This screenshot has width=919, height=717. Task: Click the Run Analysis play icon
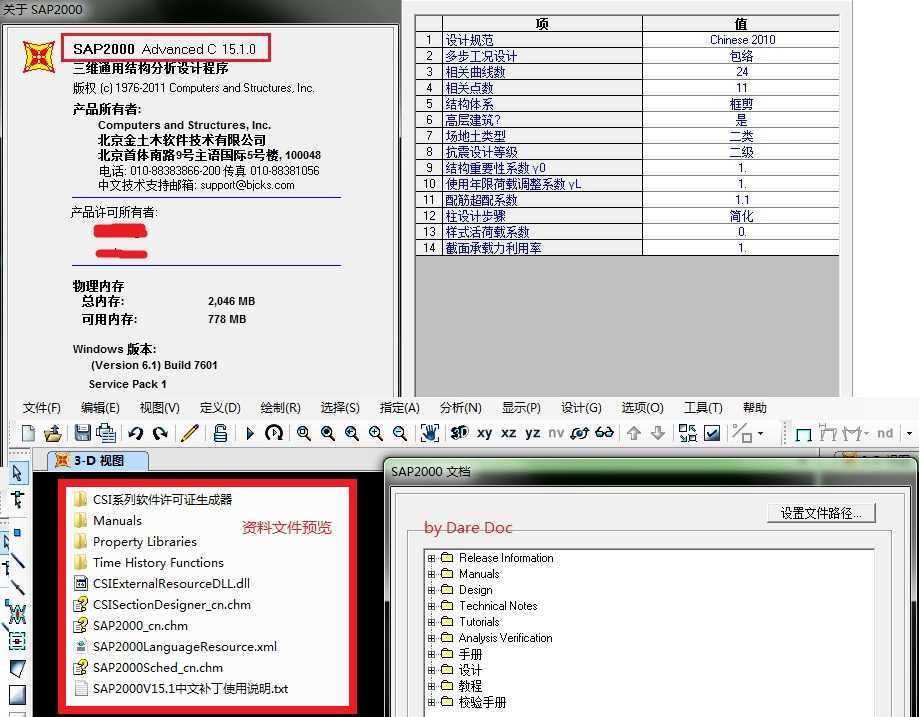tap(250, 433)
